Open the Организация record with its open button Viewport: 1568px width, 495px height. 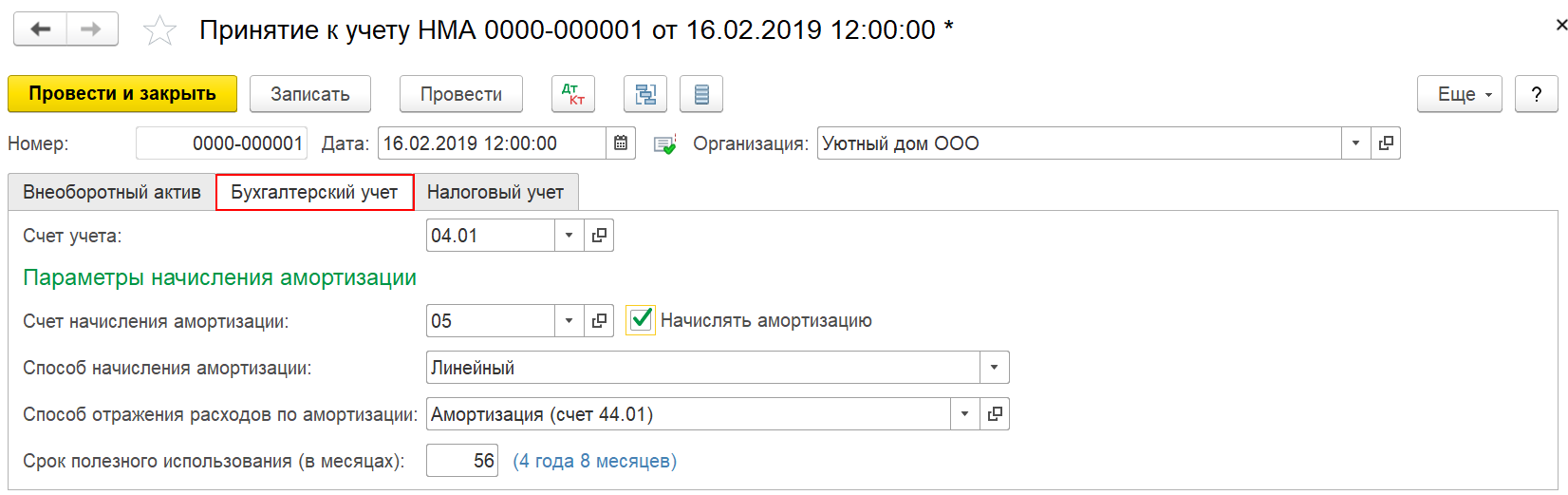tap(1386, 143)
